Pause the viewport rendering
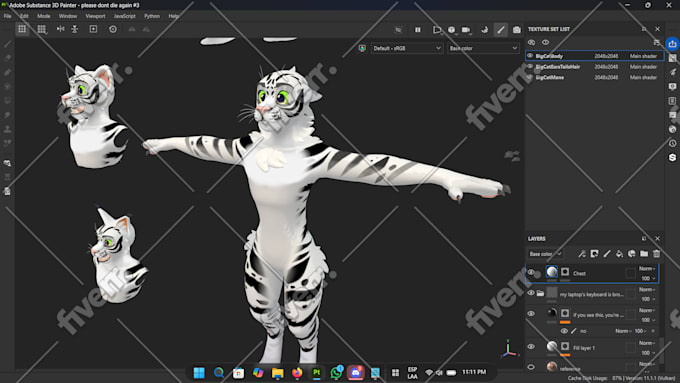The image size is (680, 383). pos(418,29)
